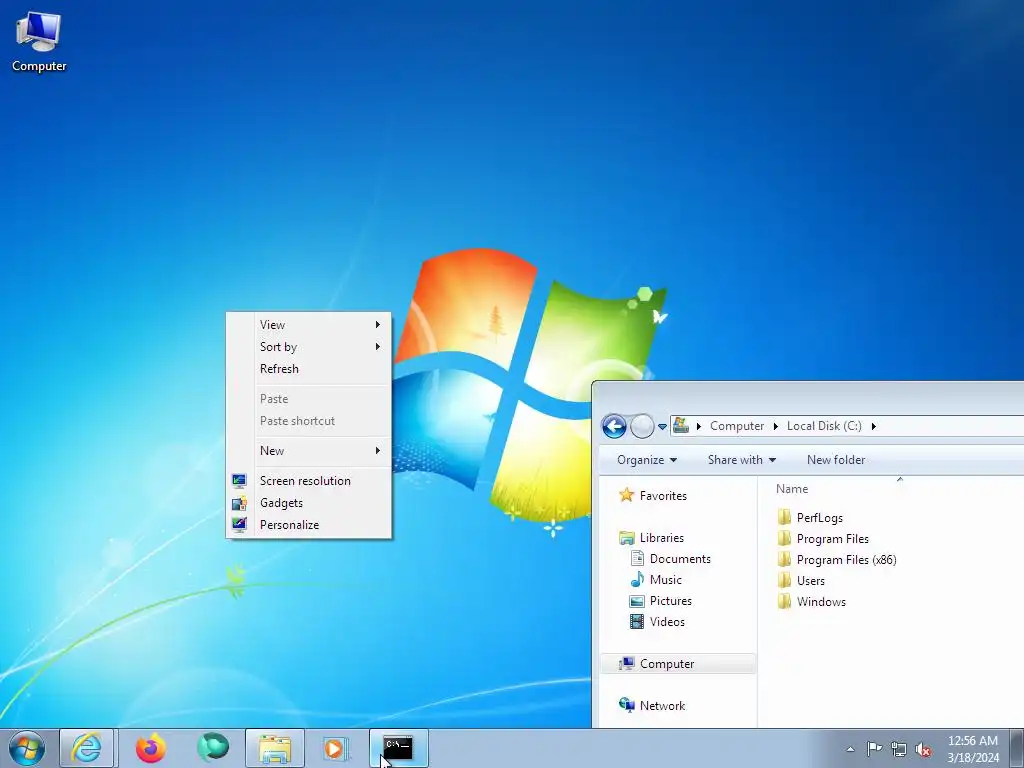Switch to Command Prompt taskbar button
This screenshot has height=768, width=1024.
click(398, 748)
